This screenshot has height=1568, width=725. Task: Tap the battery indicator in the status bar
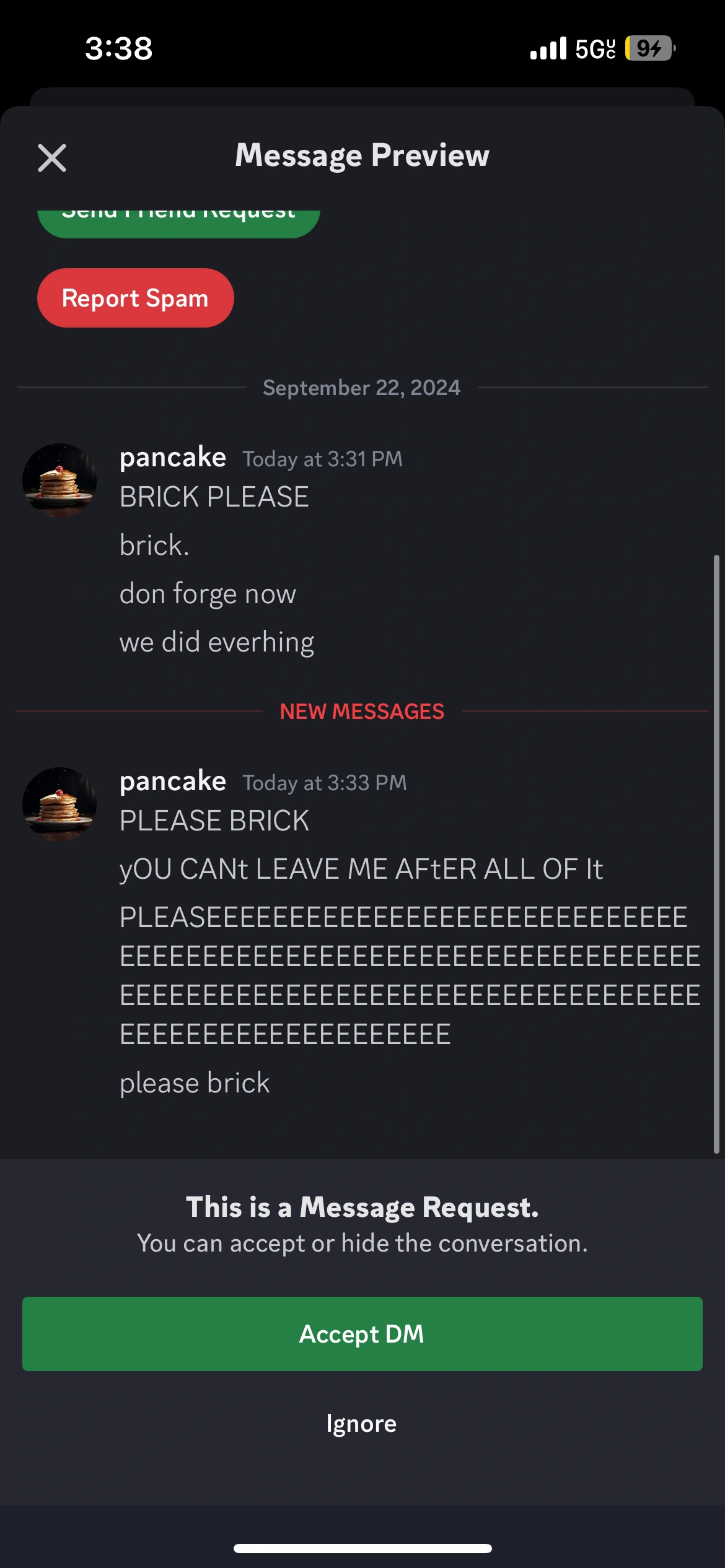(649, 48)
